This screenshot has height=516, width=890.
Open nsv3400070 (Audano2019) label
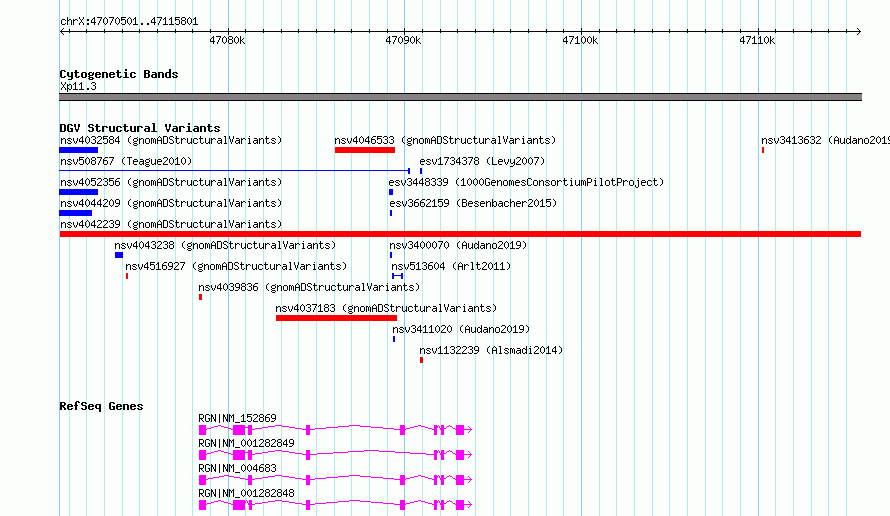(x=458, y=245)
